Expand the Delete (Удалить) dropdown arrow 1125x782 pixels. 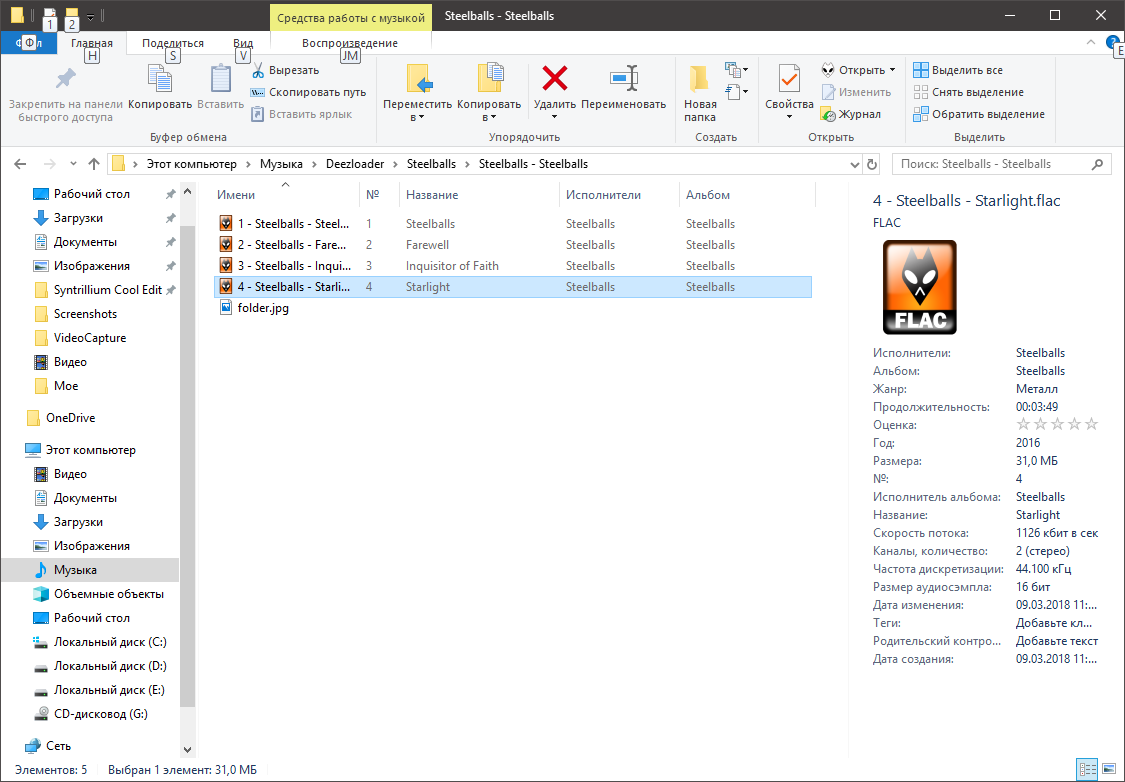point(555,117)
